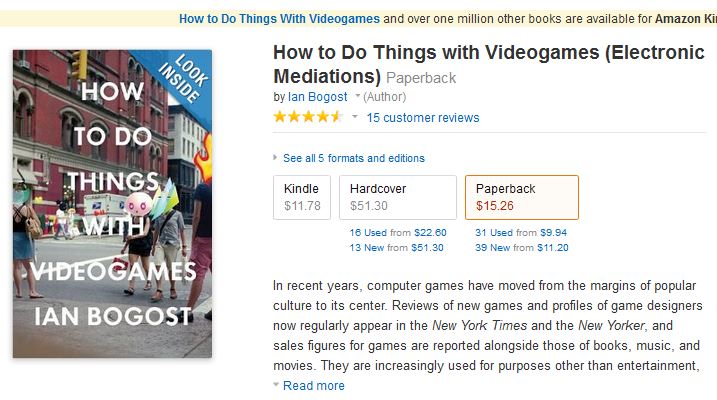Click the book cover image
This screenshot has height=400, width=717.
tap(112, 204)
